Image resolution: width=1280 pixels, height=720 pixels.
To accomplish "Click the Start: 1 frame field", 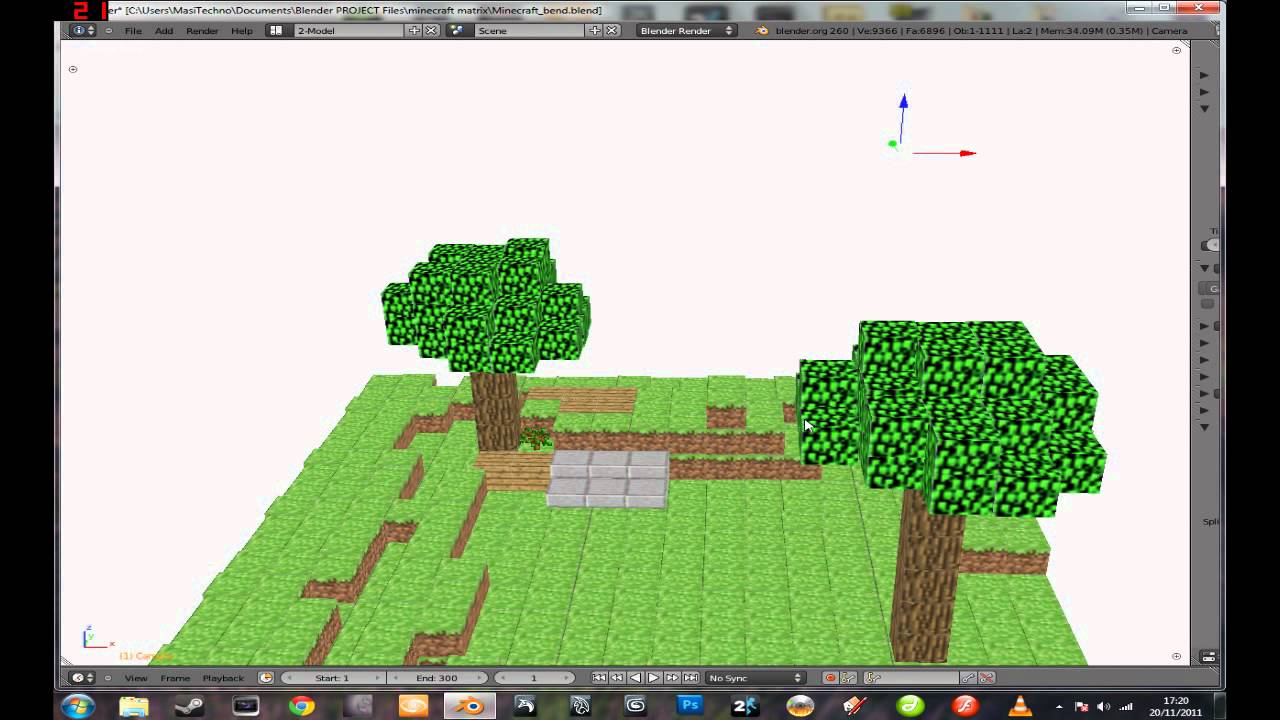I will coord(333,677).
